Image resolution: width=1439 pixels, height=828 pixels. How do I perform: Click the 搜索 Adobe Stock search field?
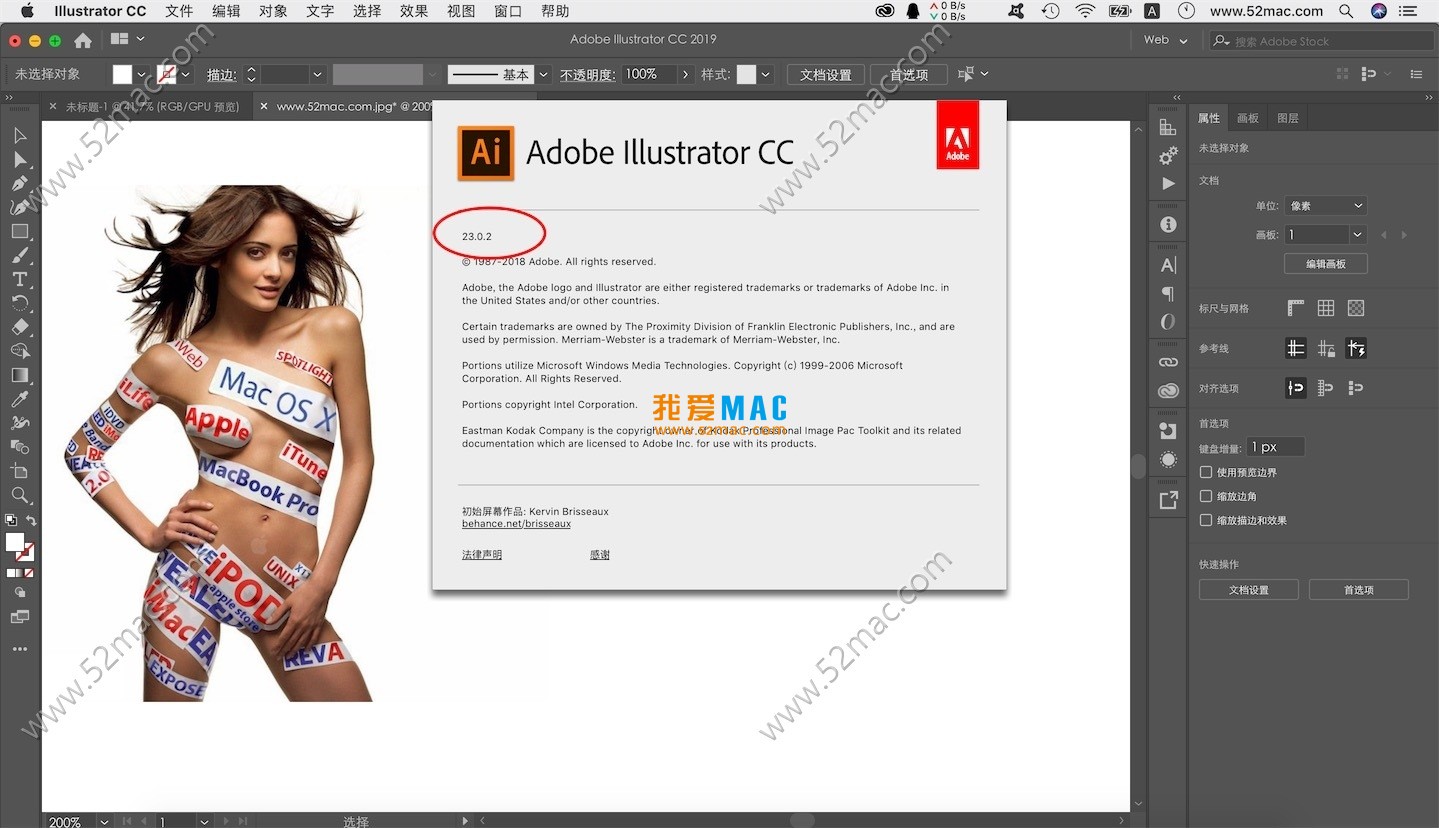[1321, 41]
